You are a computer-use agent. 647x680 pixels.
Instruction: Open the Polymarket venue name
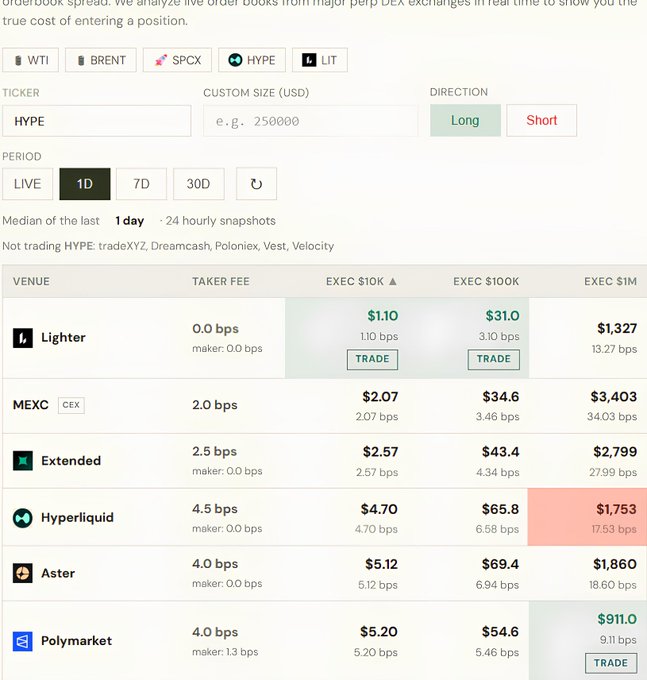coord(76,641)
